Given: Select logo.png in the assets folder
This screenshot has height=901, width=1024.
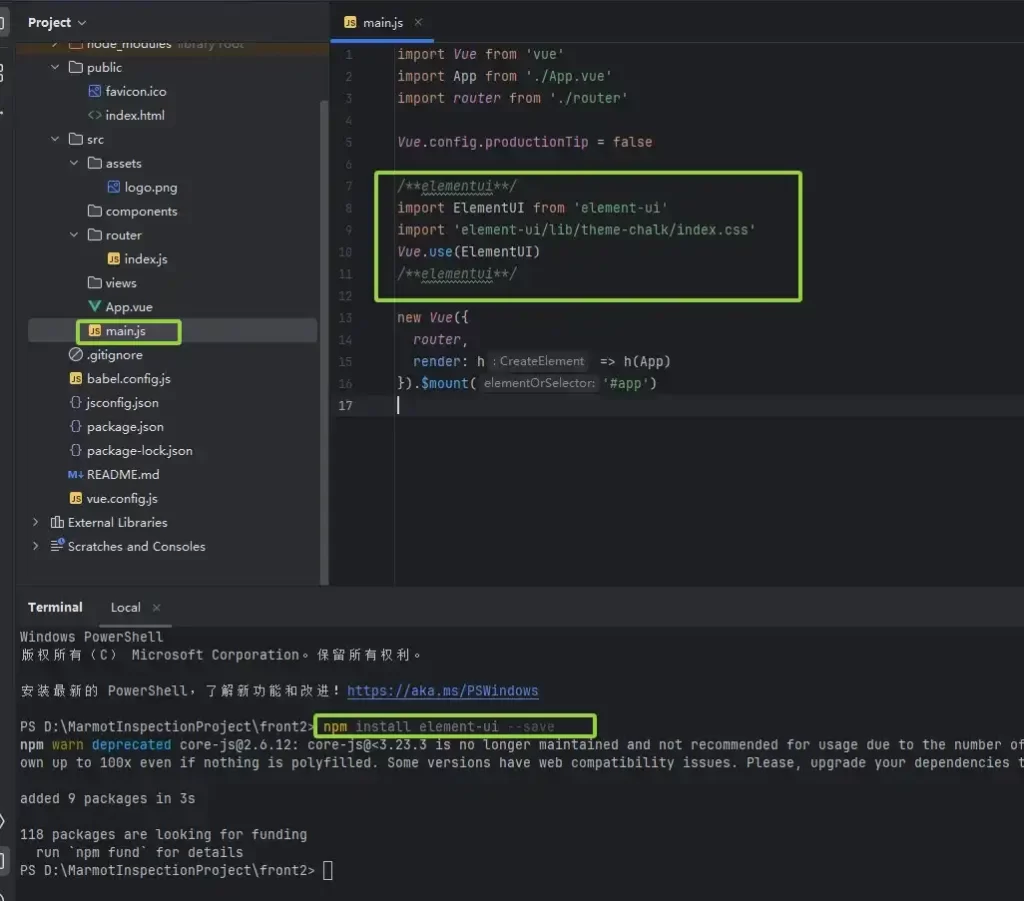Looking at the screenshot, I should point(150,187).
